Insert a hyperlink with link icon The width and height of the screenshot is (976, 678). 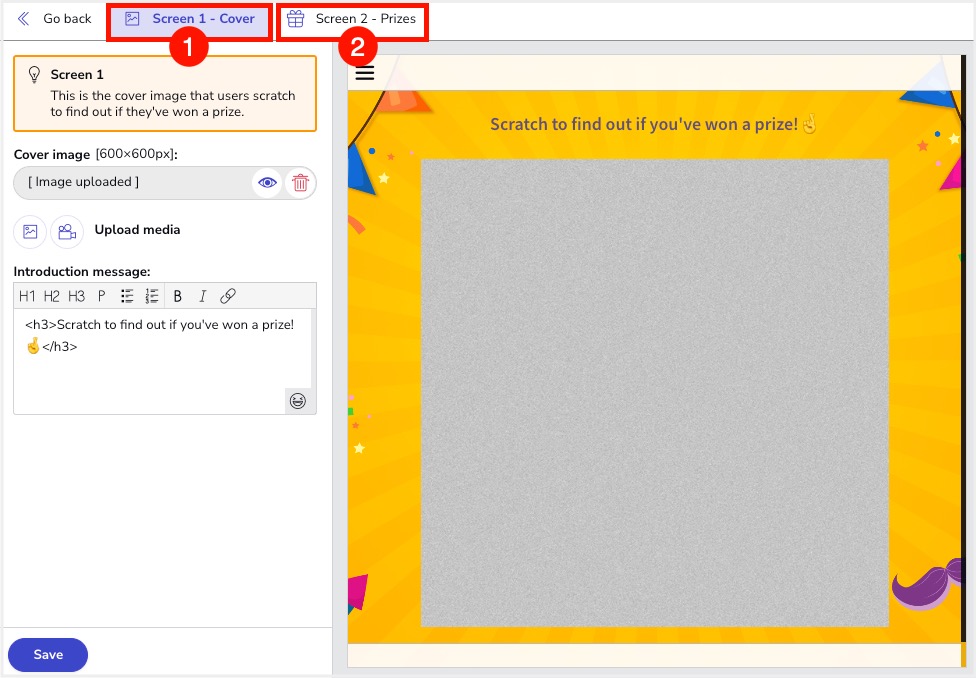point(227,296)
